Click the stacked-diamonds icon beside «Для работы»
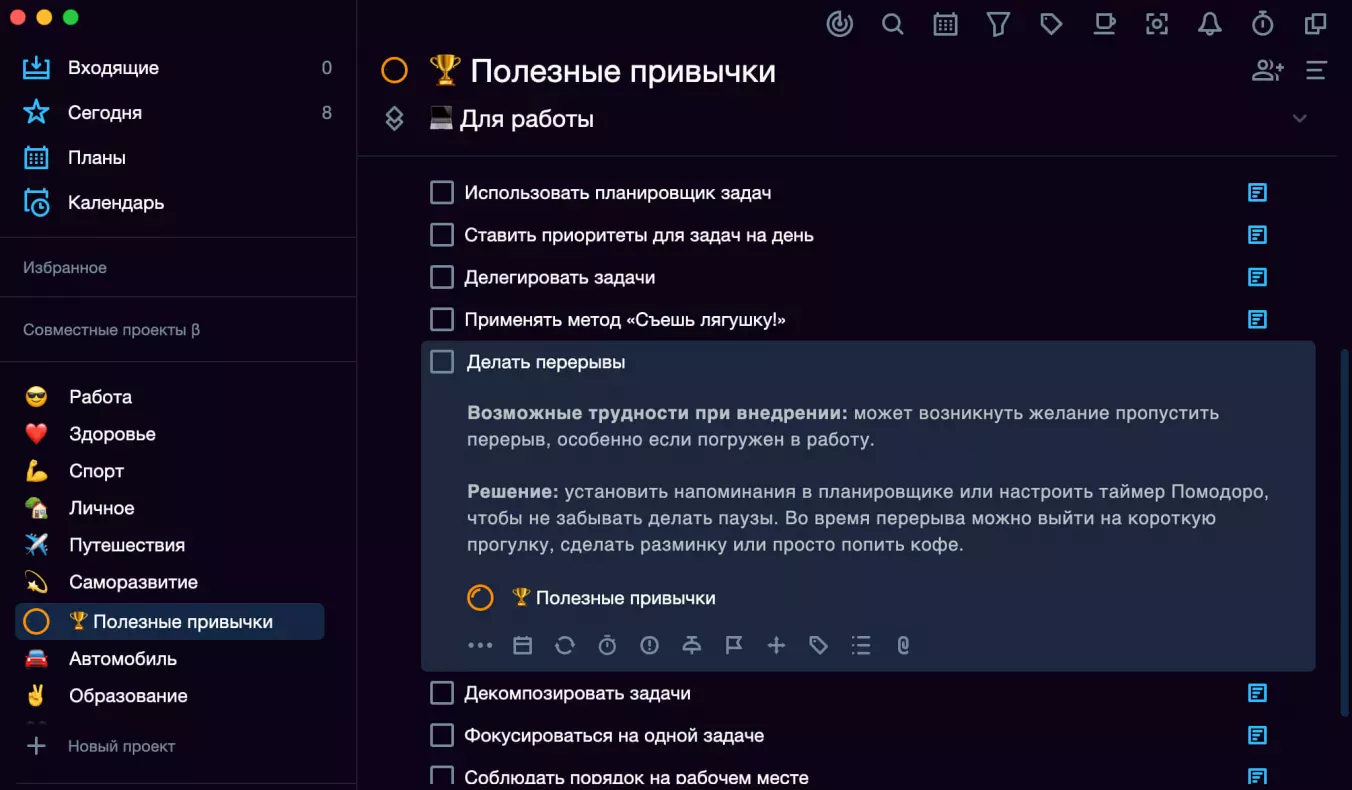The image size is (1352, 790). click(394, 119)
